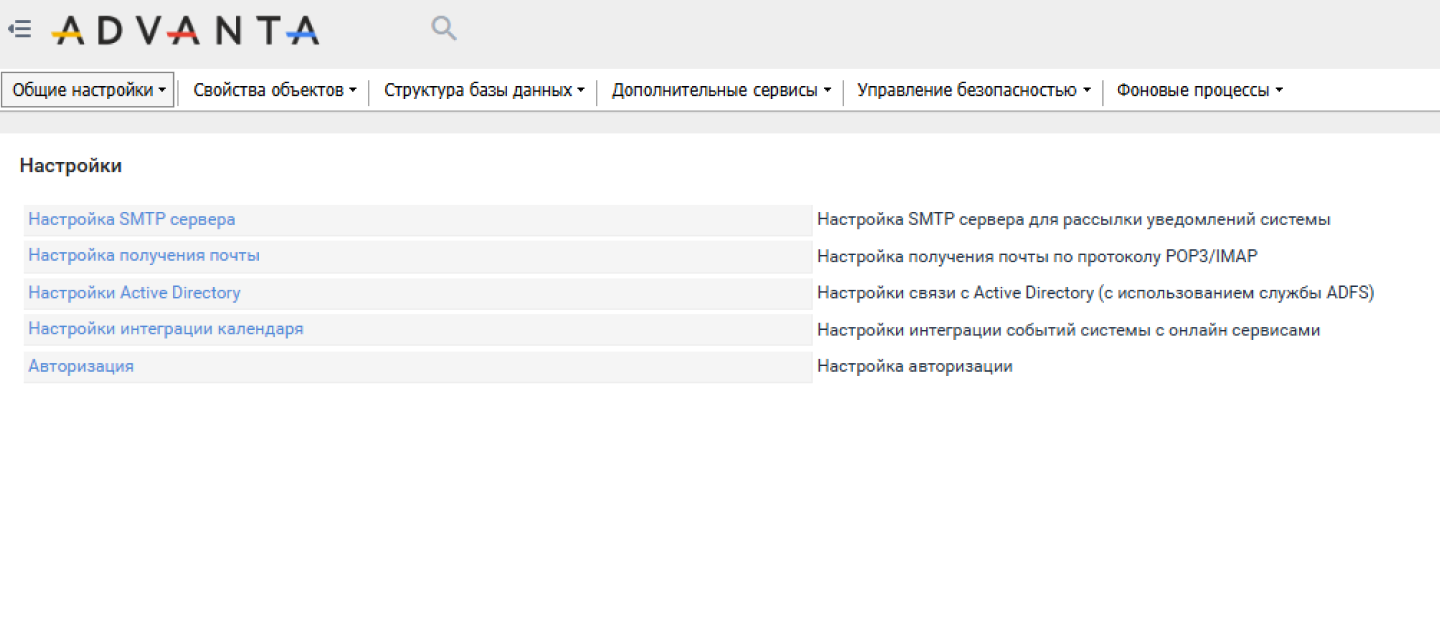Expand the Структура базы данных dropdown
This screenshot has width=1440, height=640.
484,90
